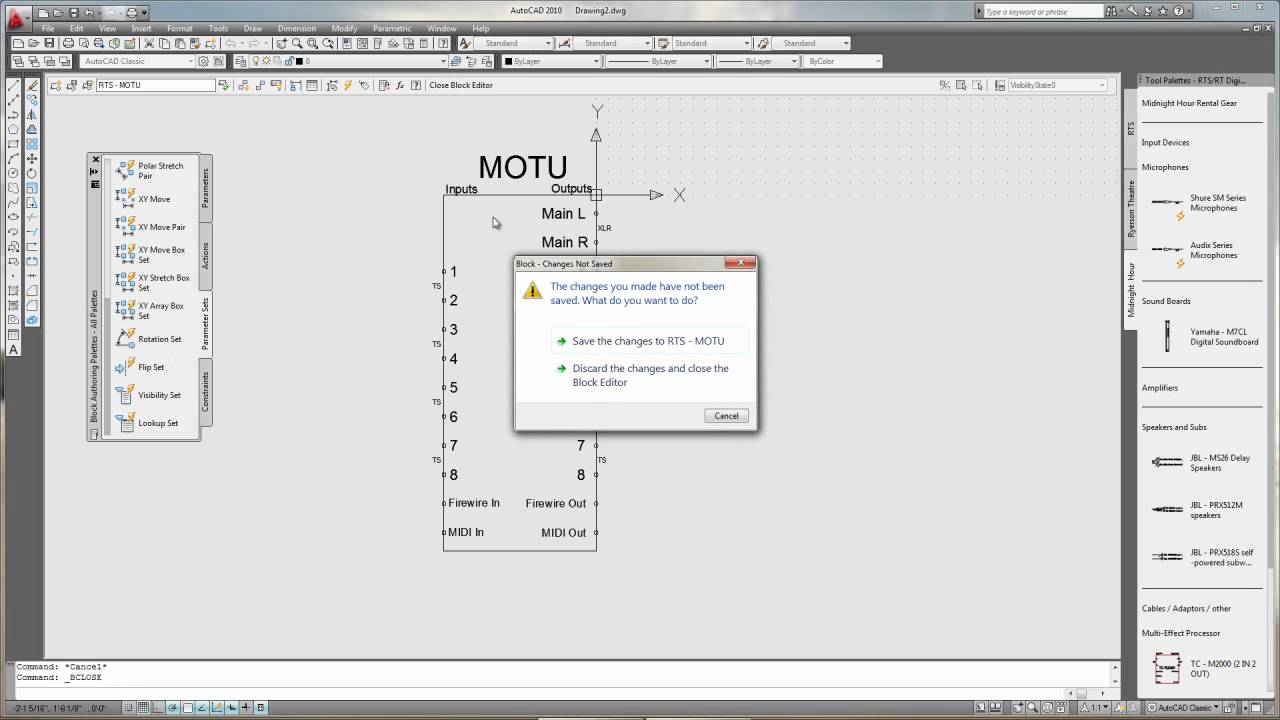Toggle Object Snap Tracking status button

pos(202,707)
